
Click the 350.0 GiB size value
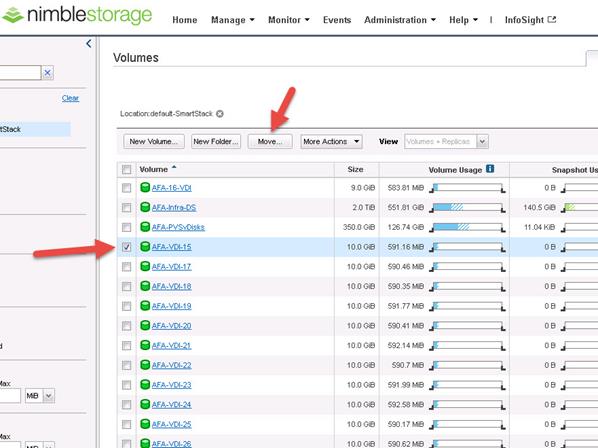[359, 227]
